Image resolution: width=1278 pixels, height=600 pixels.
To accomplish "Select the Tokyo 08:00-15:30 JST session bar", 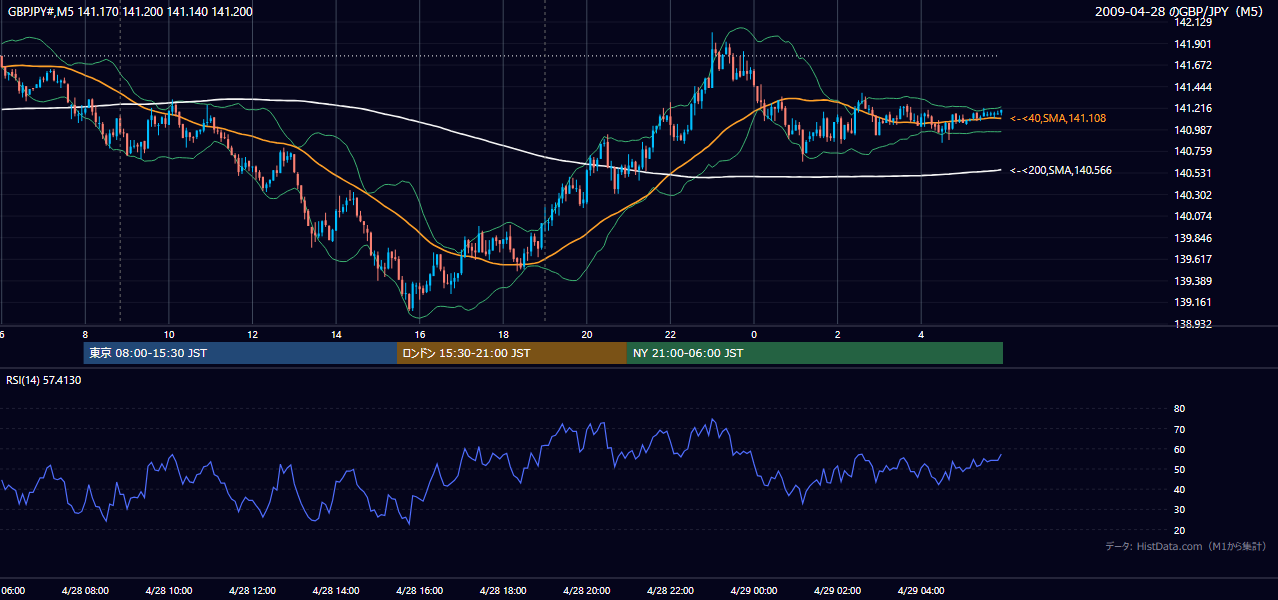I will tap(240, 353).
